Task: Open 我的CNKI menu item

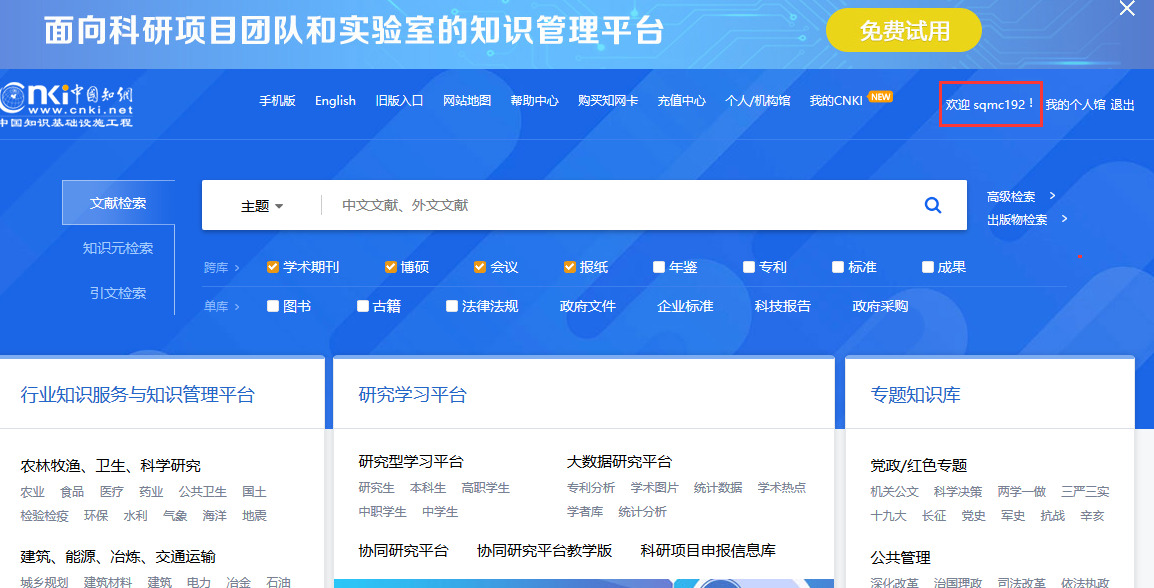Action: [836, 100]
